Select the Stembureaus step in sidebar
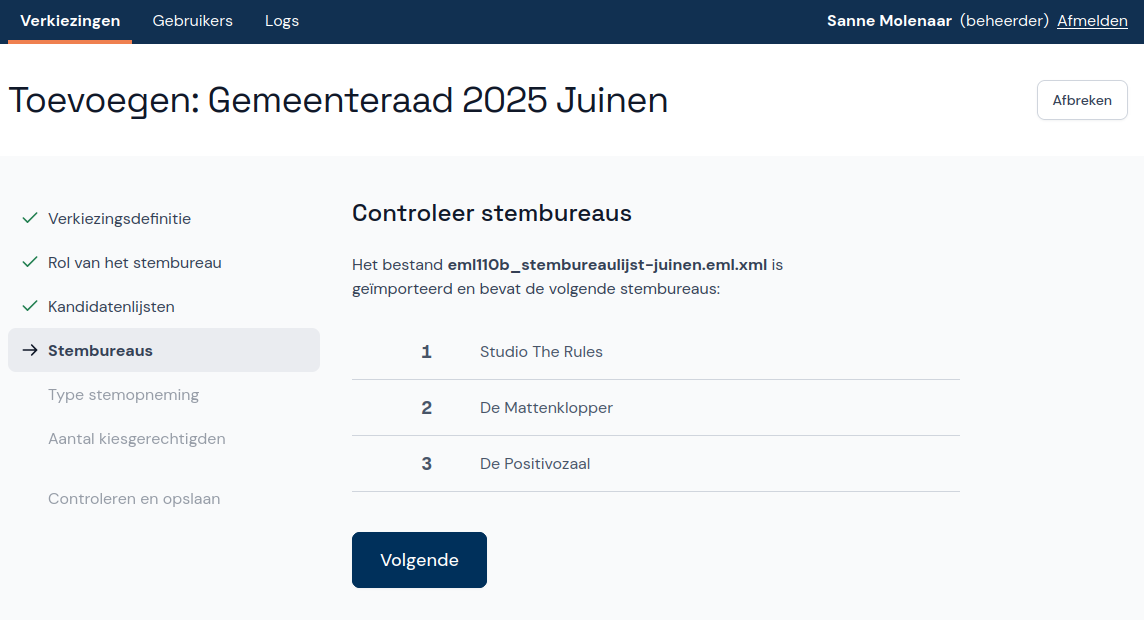The height and width of the screenshot is (620, 1144). tap(100, 350)
